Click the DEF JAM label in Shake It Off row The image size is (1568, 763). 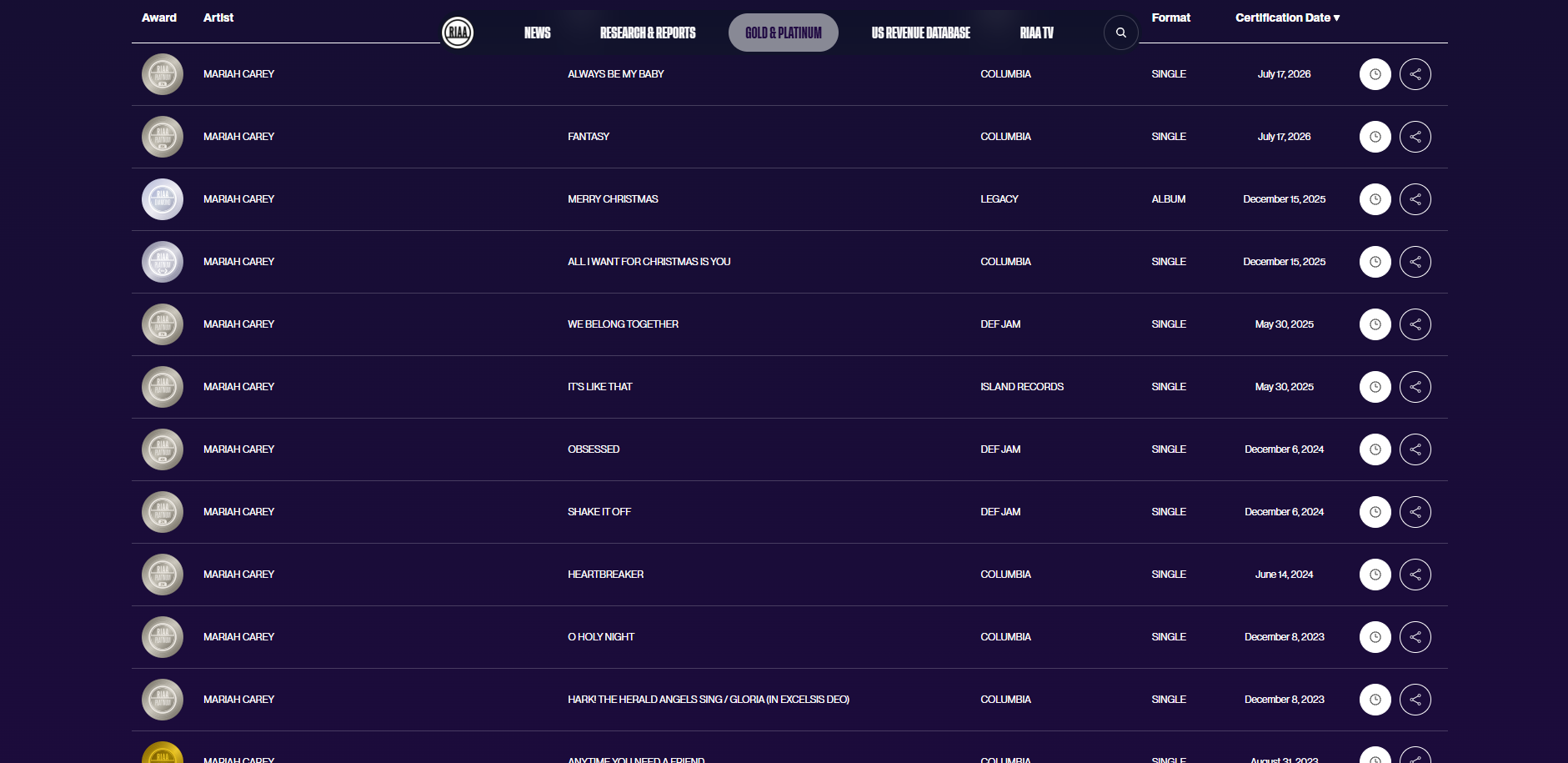tap(1000, 512)
